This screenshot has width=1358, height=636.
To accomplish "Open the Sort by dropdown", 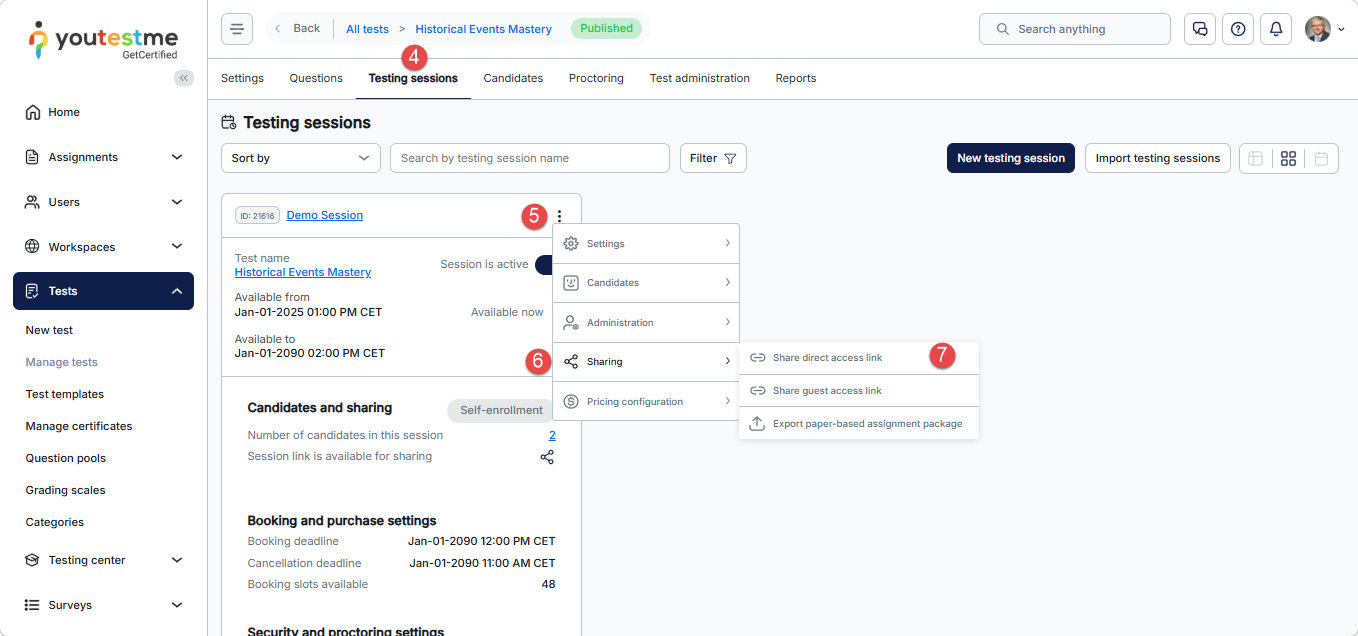I will tap(301, 158).
